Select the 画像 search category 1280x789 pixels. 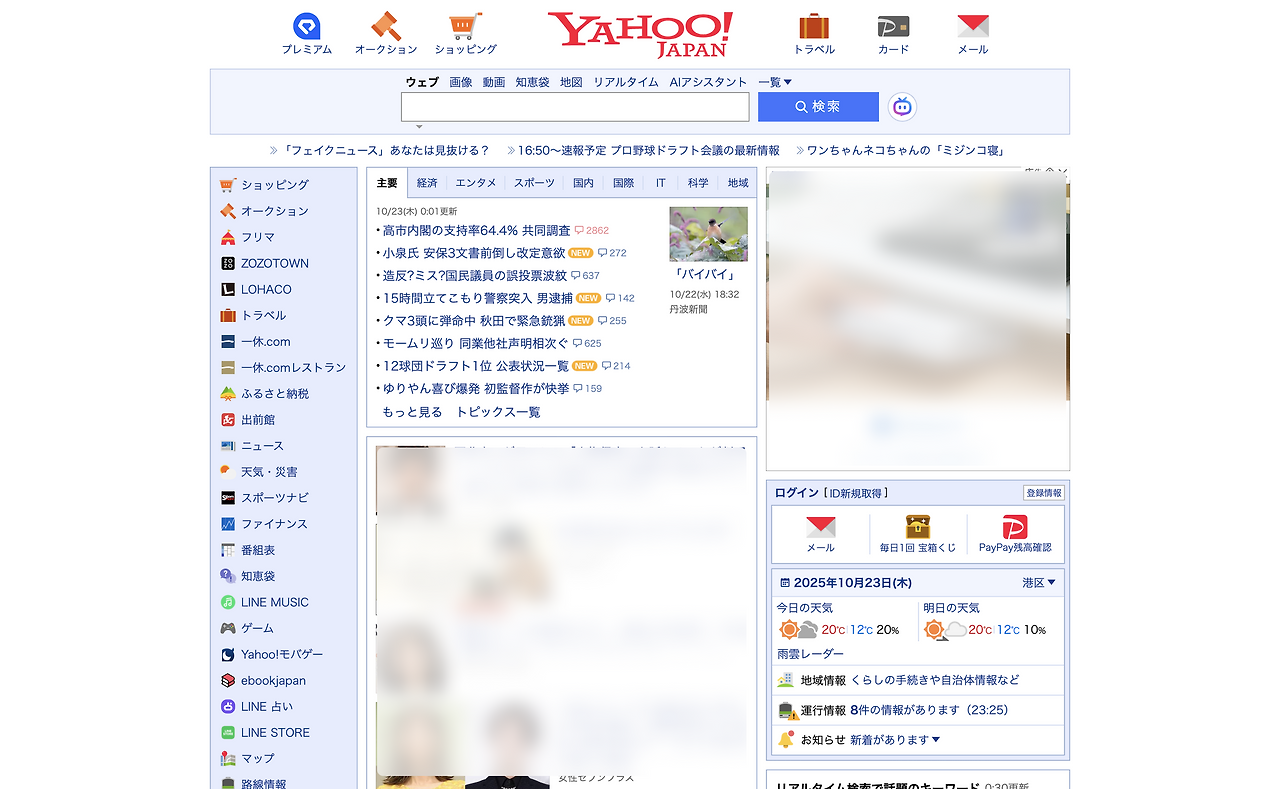click(x=461, y=82)
